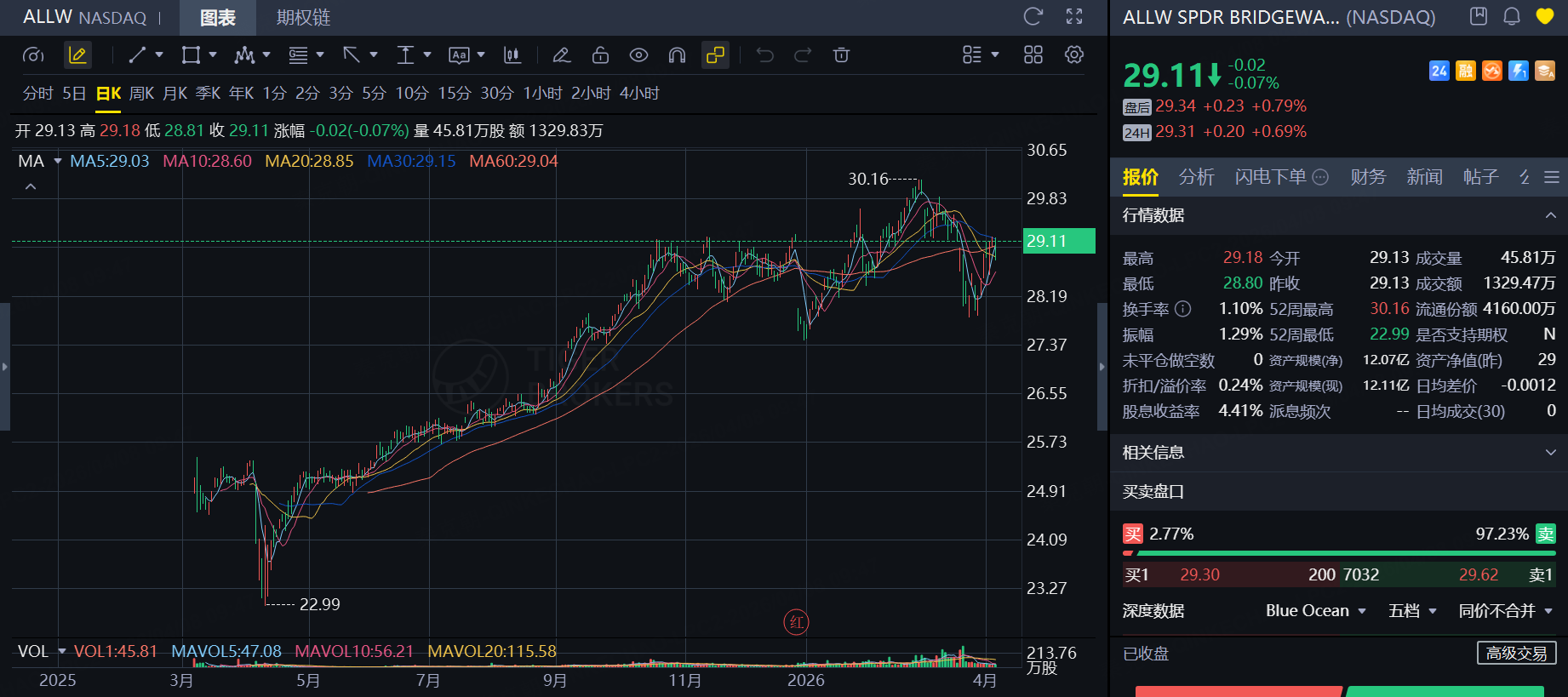
Task: Click the fullscreen expand chart icon
Action: (x=1074, y=16)
